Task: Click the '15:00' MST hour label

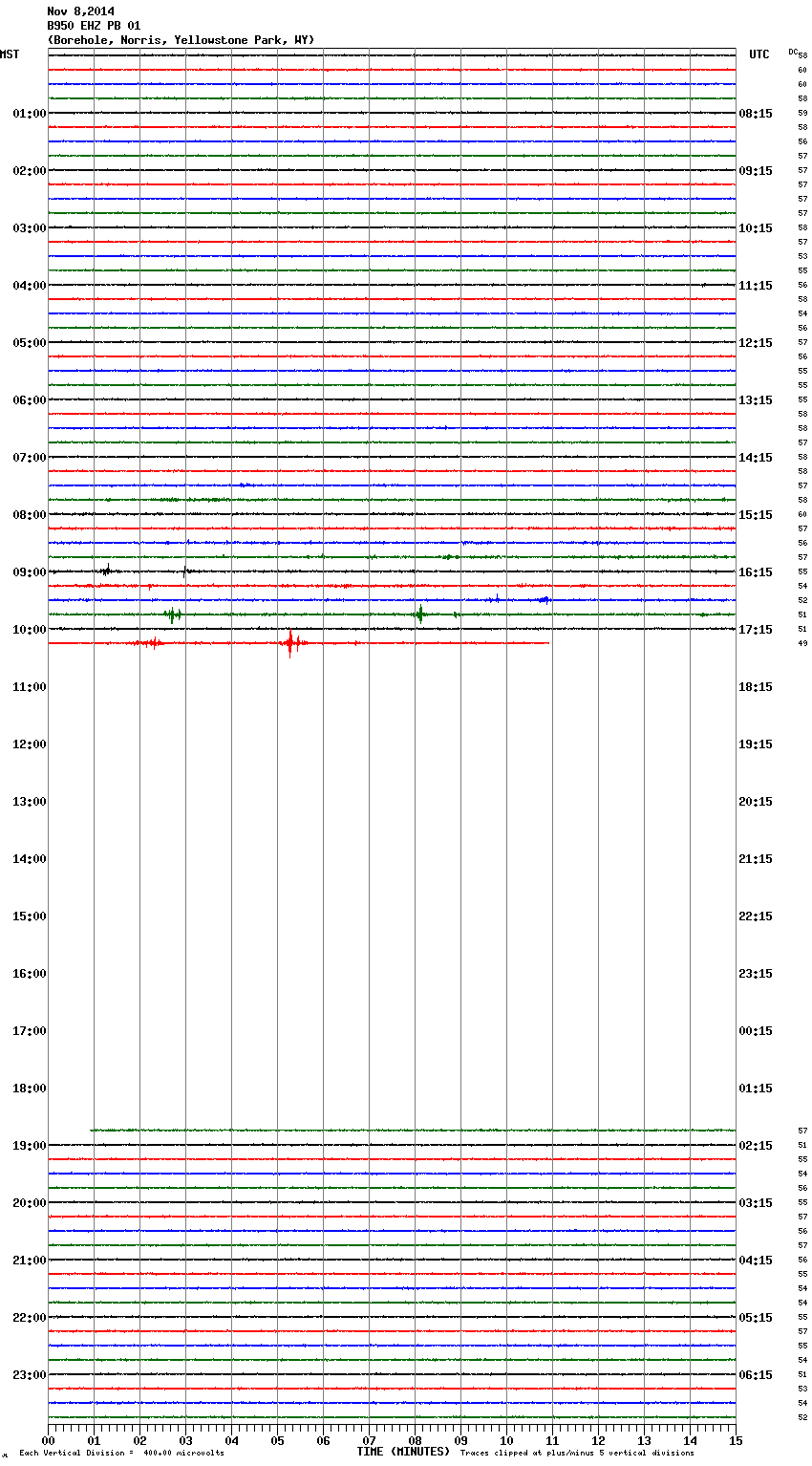Action: coord(30,916)
